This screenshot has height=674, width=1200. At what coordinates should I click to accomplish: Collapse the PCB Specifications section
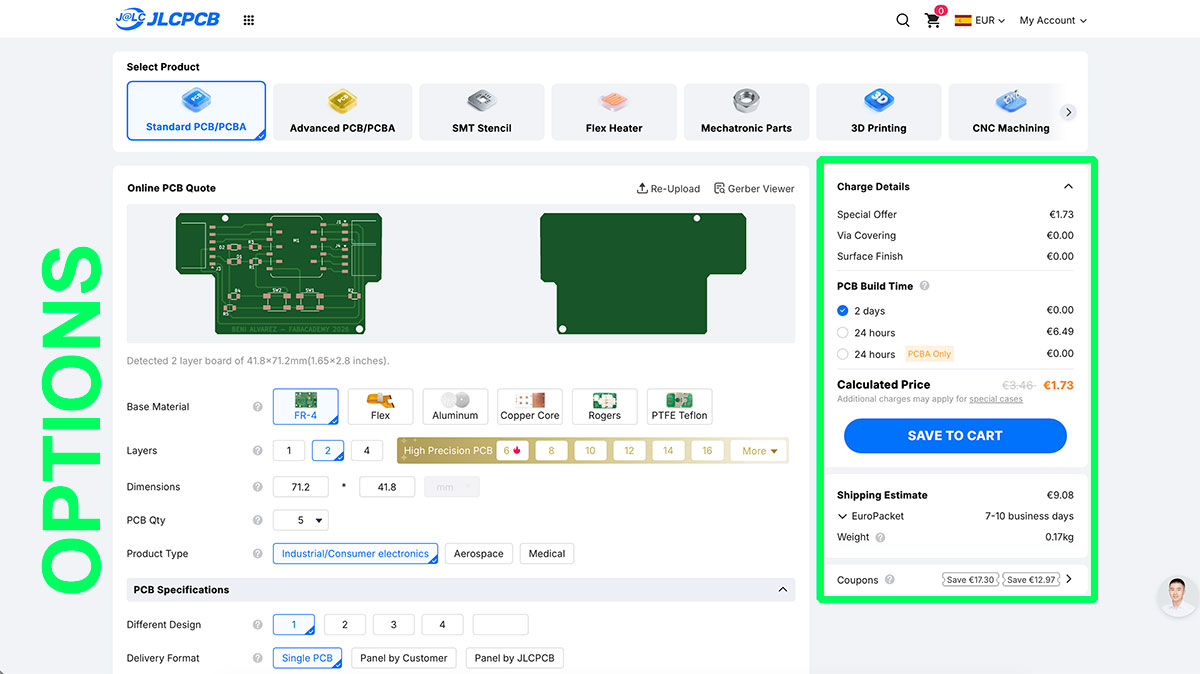[x=783, y=590]
